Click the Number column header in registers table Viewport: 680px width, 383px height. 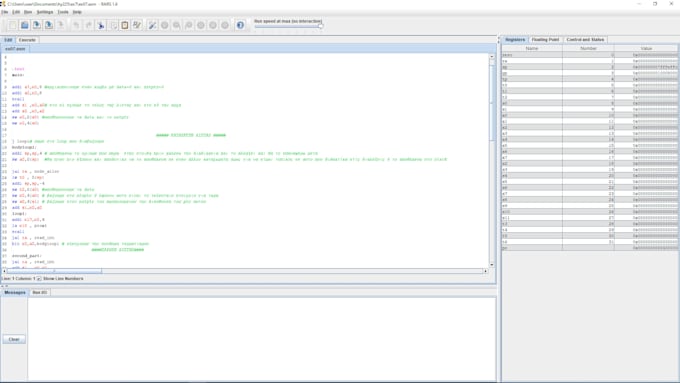(588, 48)
